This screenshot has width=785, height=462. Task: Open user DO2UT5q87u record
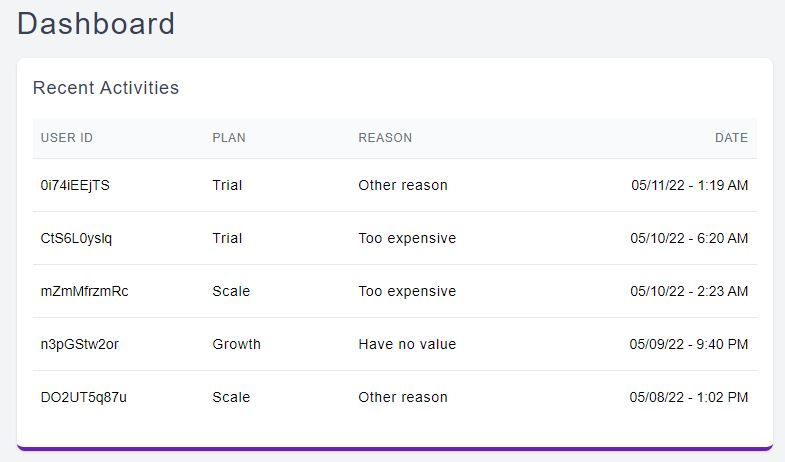coord(84,397)
